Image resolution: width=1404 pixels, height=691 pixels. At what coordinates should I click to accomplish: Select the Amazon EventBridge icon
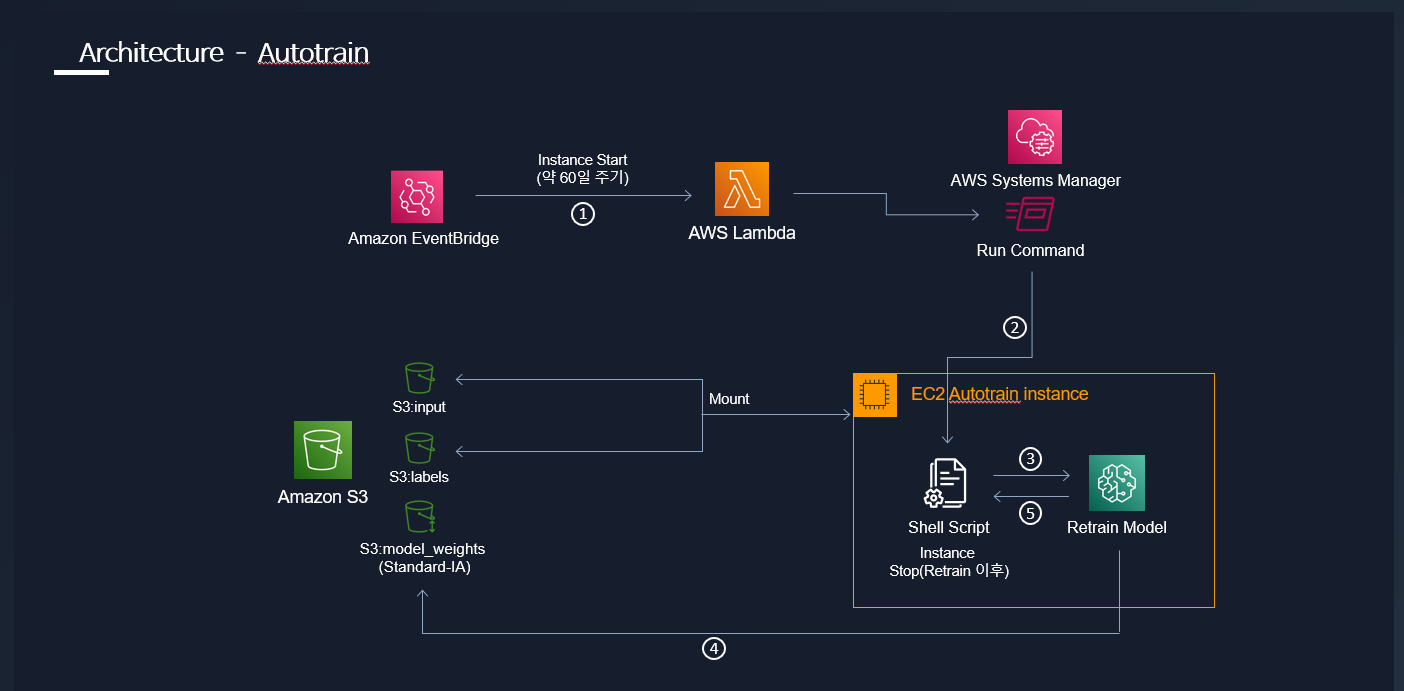(x=417, y=196)
